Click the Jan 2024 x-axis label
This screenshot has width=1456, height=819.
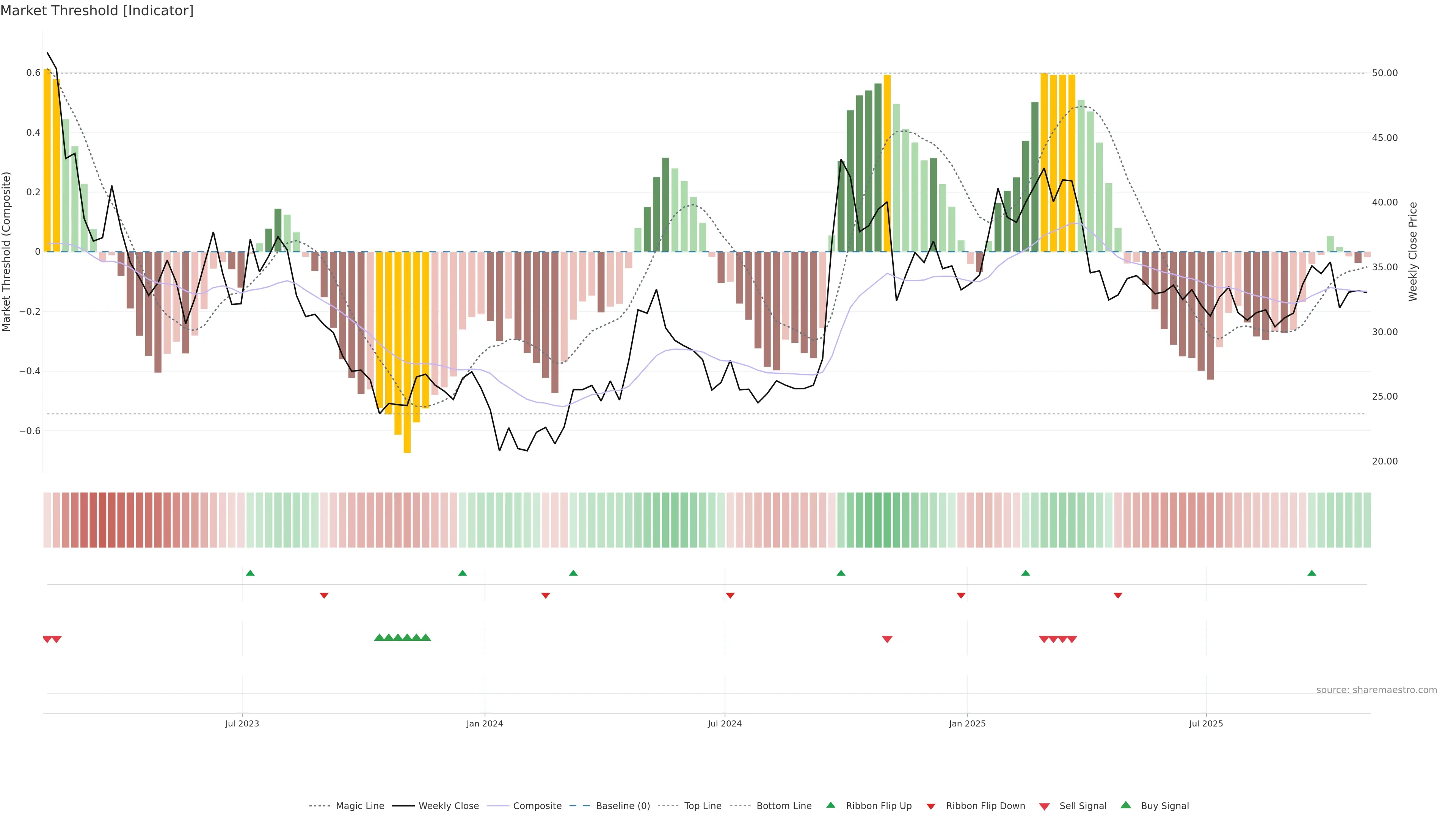(485, 723)
